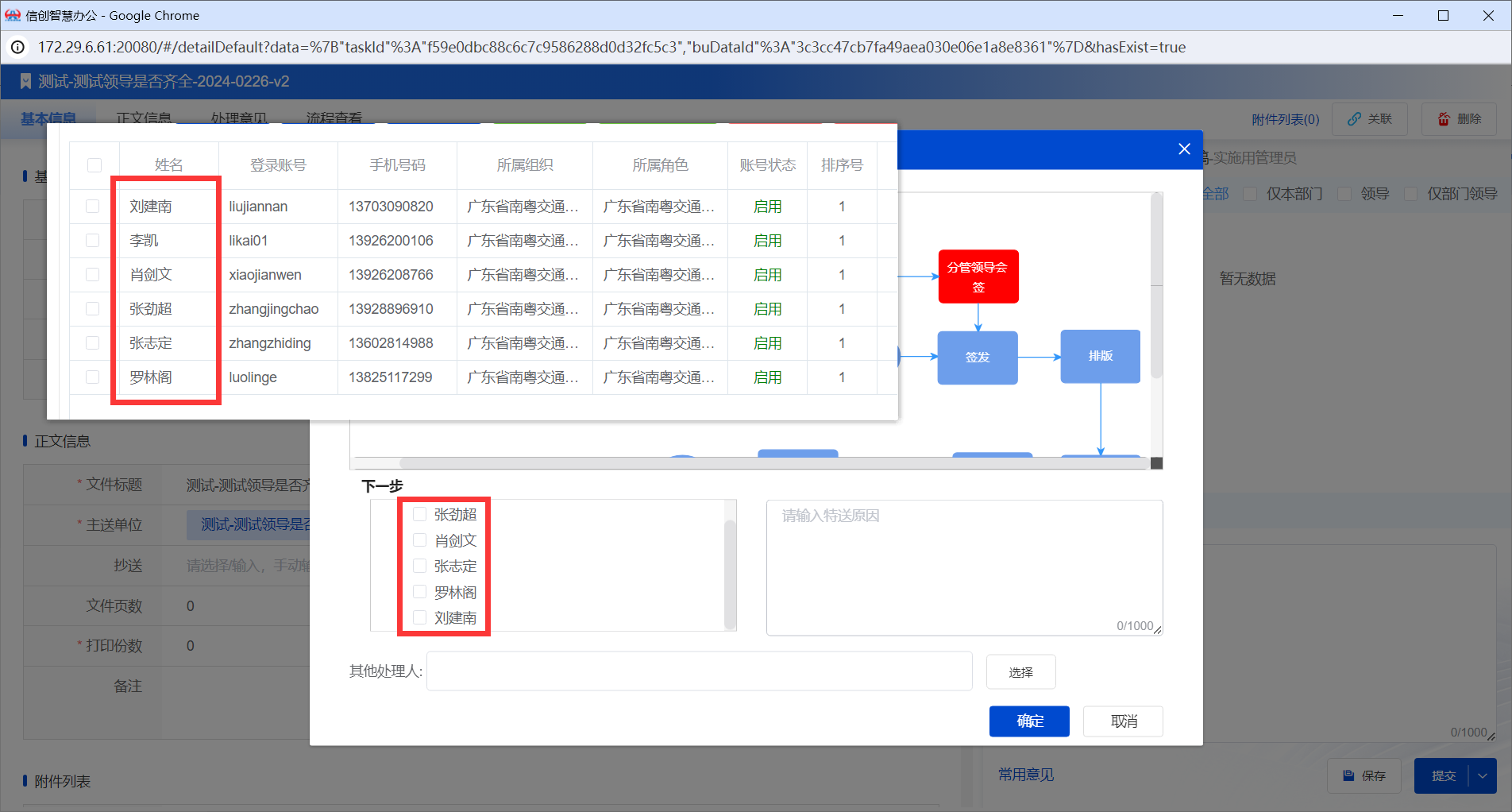Click the 选择 button for other handlers
The height and width of the screenshot is (812, 1512).
tap(1021, 672)
